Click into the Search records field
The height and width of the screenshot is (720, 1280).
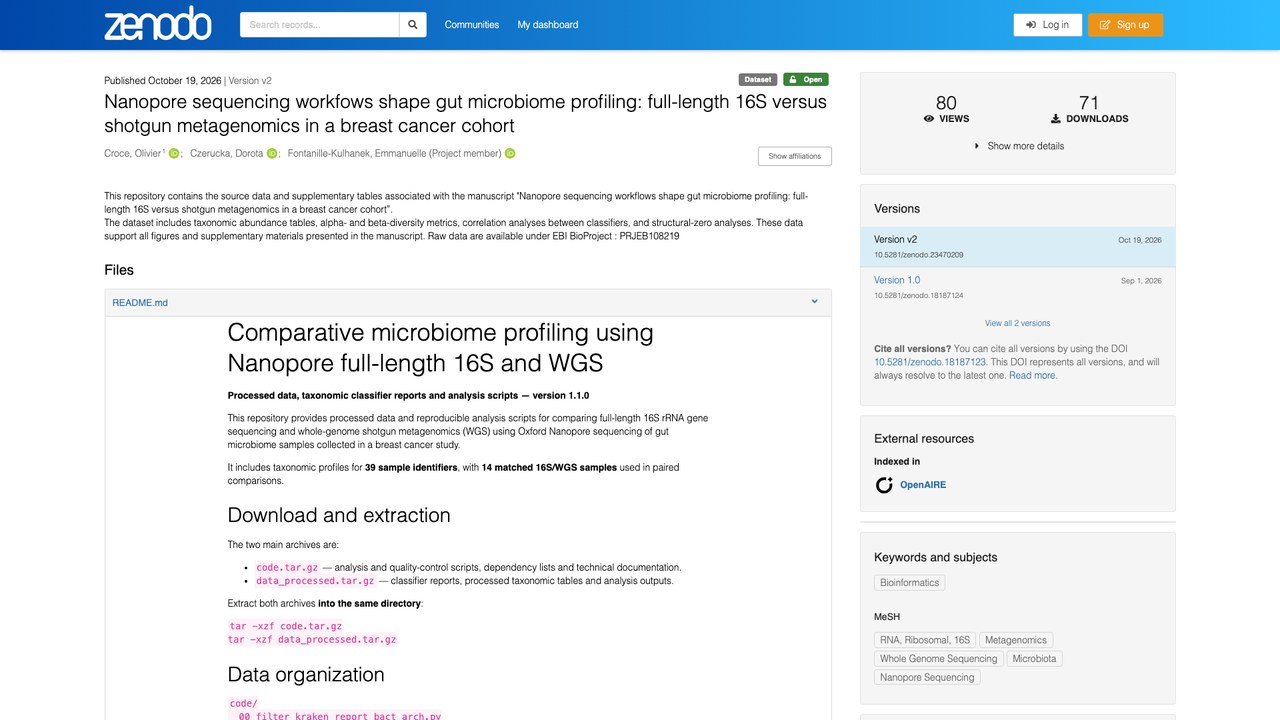(320, 25)
